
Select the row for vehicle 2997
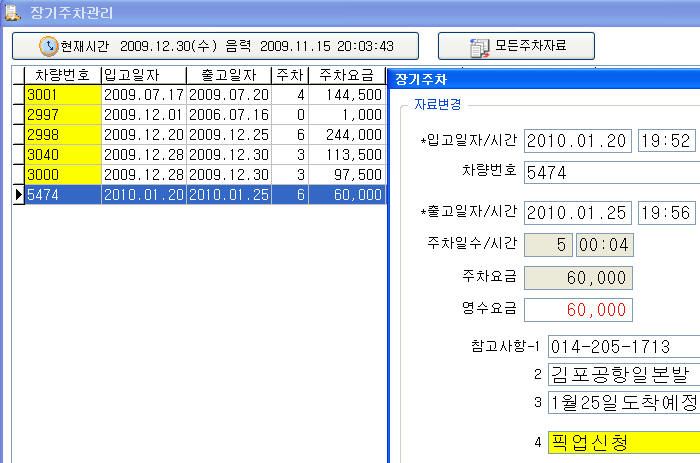(x=200, y=115)
